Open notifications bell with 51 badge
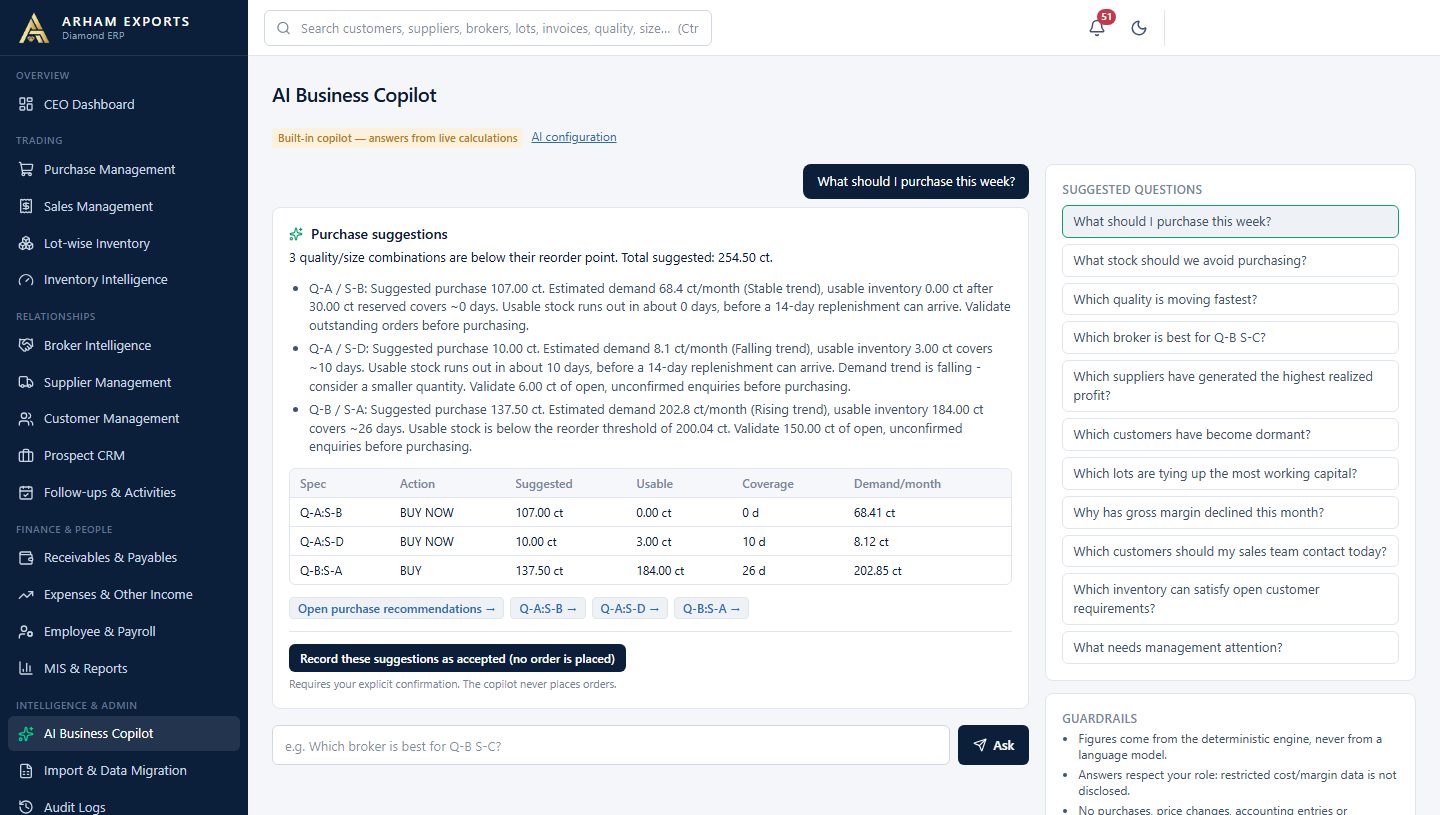The image size is (1440, 815). (x=1097, y=28)
